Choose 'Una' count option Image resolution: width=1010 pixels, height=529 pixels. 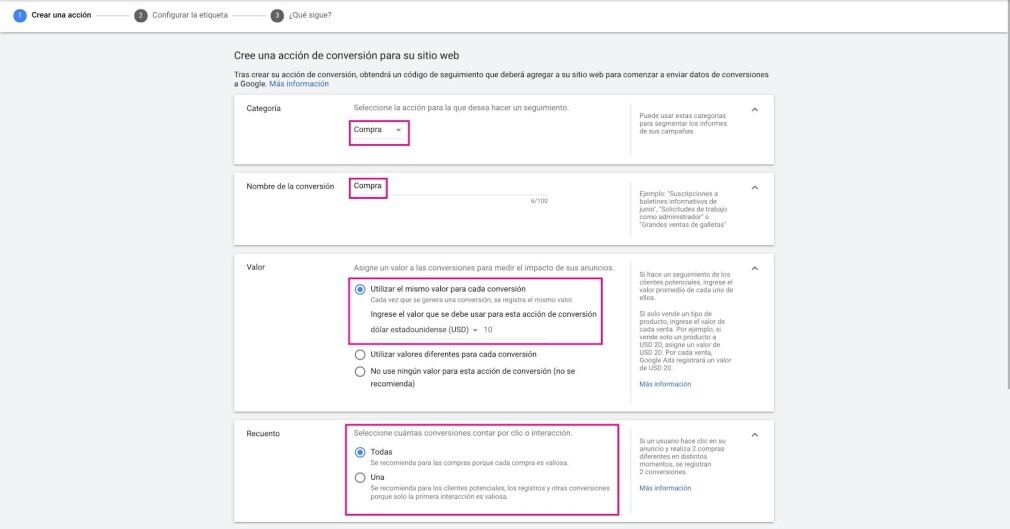coord(360,477)
